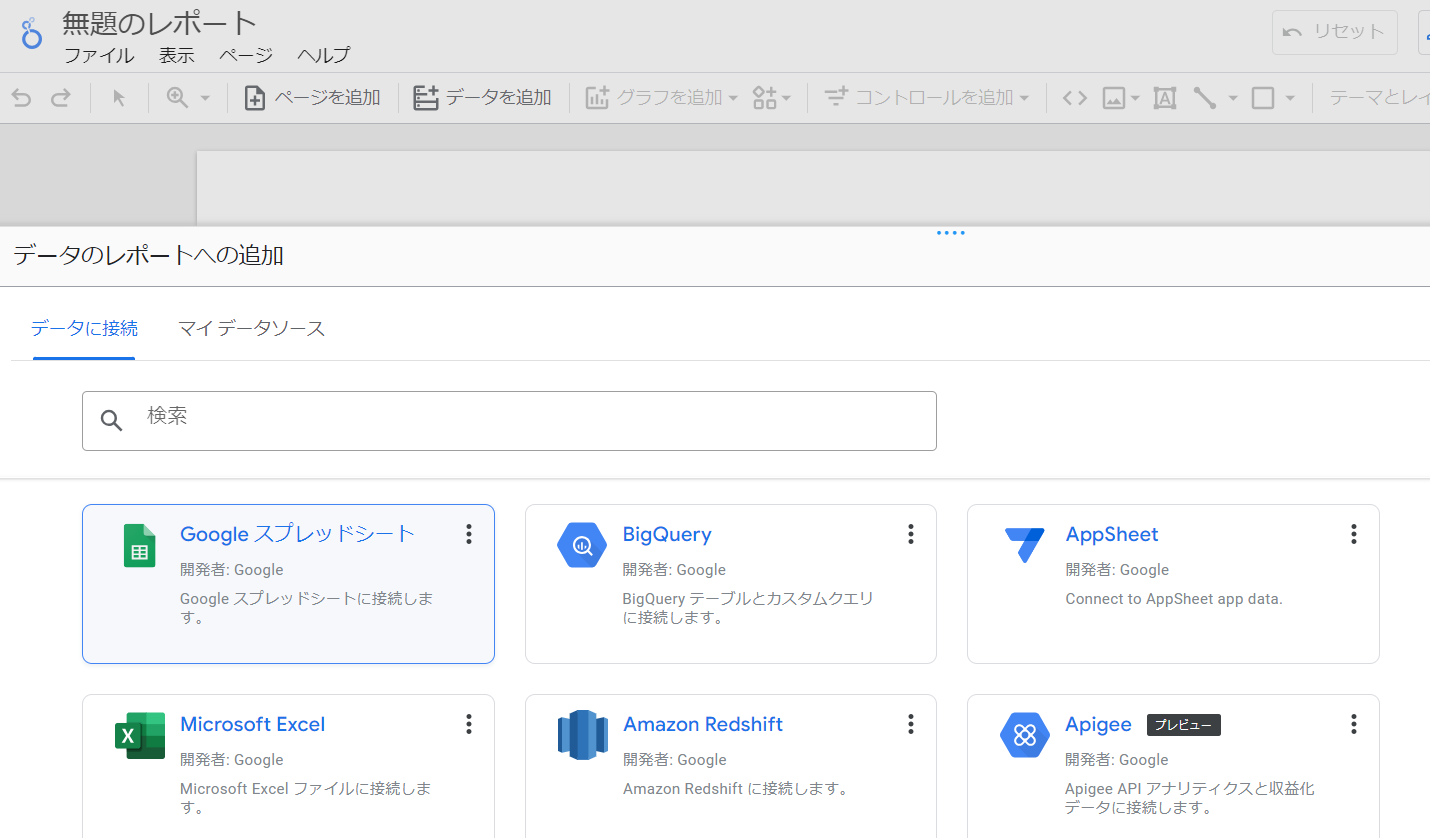Image resolution: width=1430 pixels, height=838 pixels.
Task: Click データのレポートへの追加 panel heading
Action: coord(149,256)
